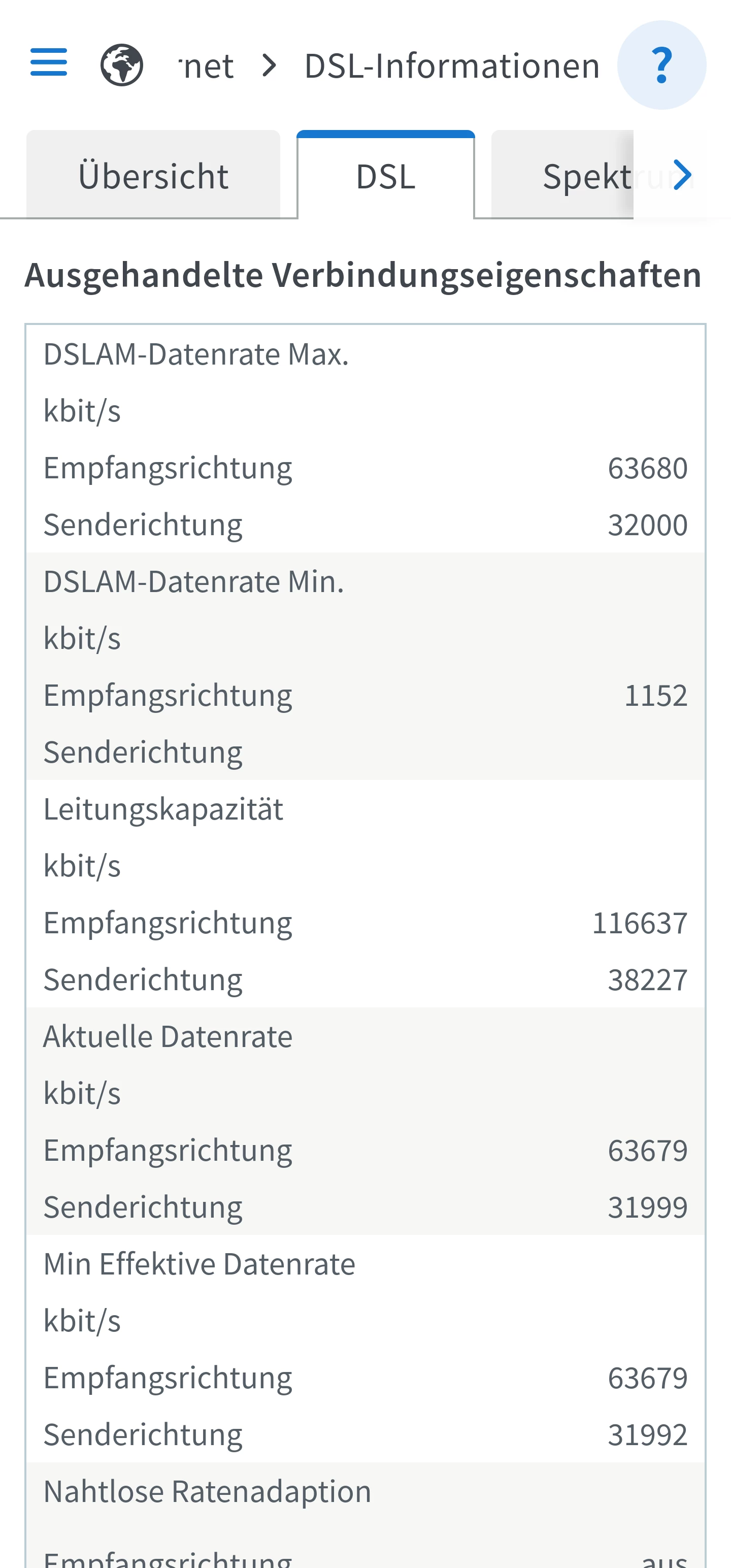731x1568 pixels.
Task: Click the 32000 upstream max value
Action: (x=647, y=525)
